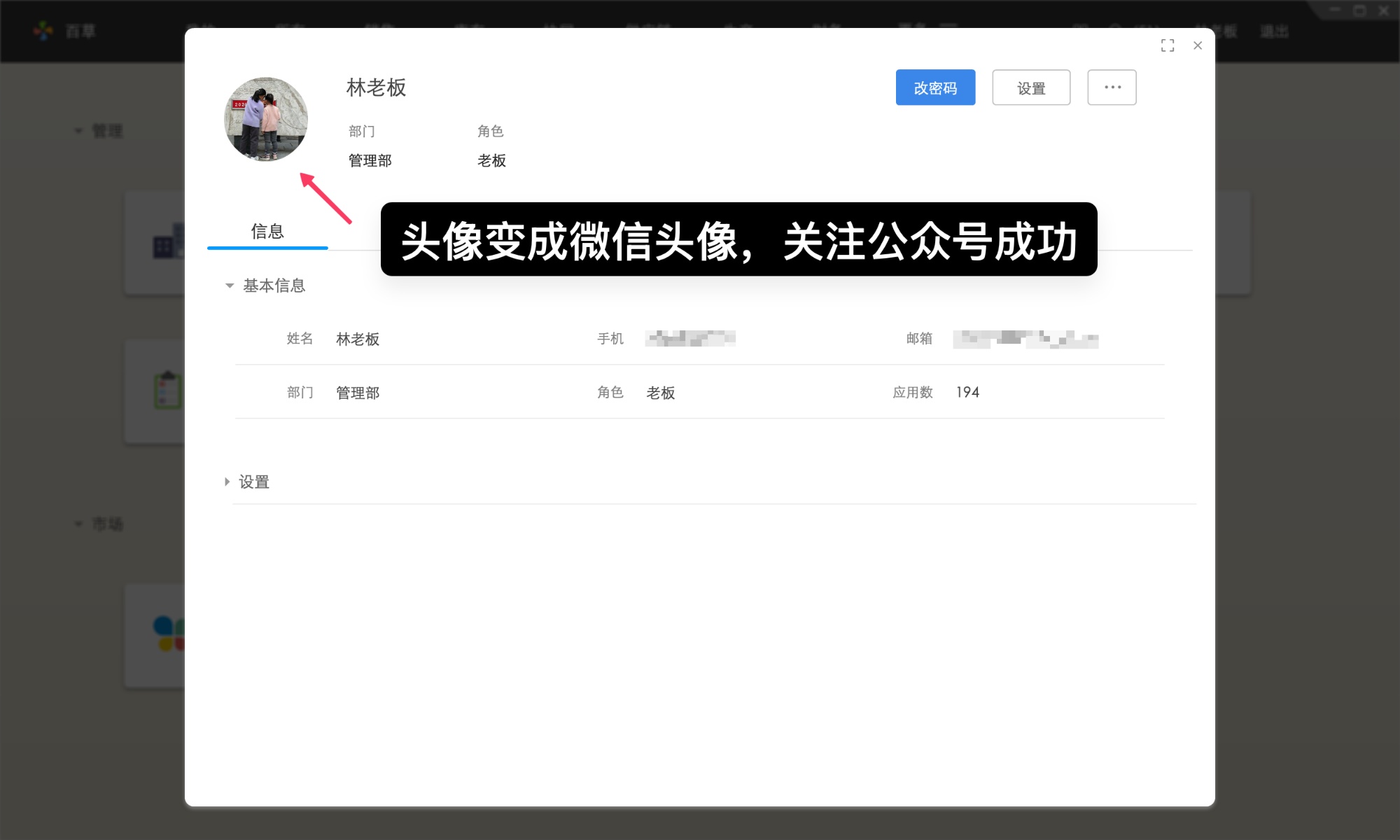
Task: Click the 林老板 title beside the avatar
Action: (x=376, y=87)
